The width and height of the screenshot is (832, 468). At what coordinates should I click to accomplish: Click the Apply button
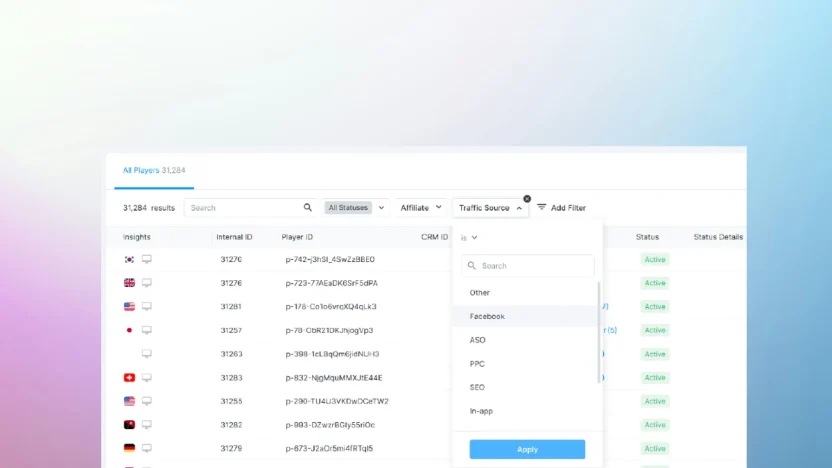click(527, 449)
